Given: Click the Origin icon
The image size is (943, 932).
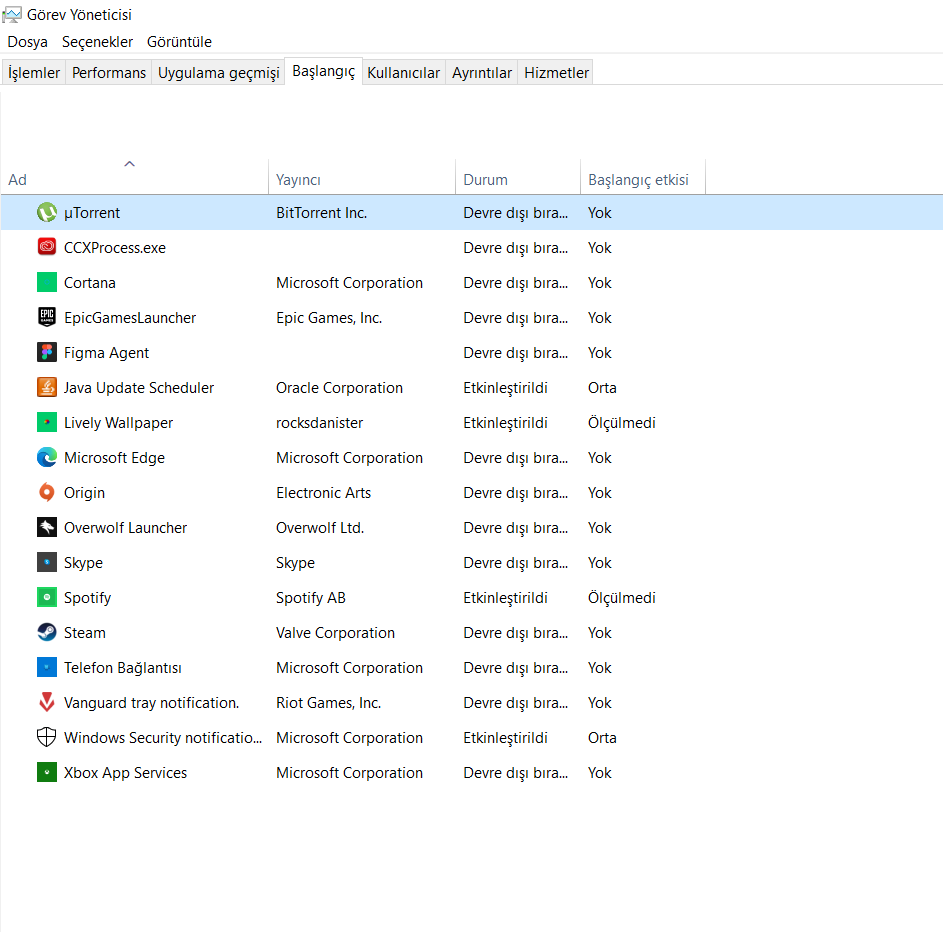Looking at the screenshot, I should point(47,492).
